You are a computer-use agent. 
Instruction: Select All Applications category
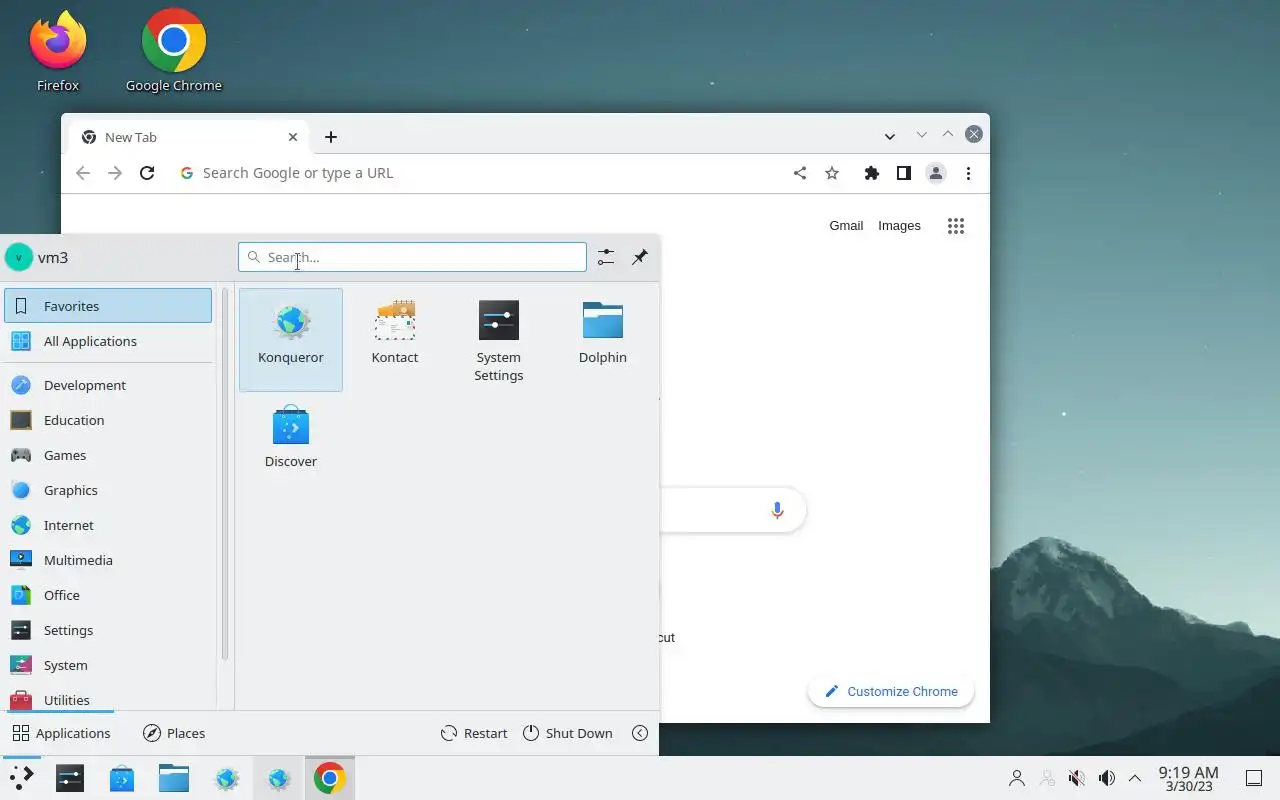tap(108, 341)
